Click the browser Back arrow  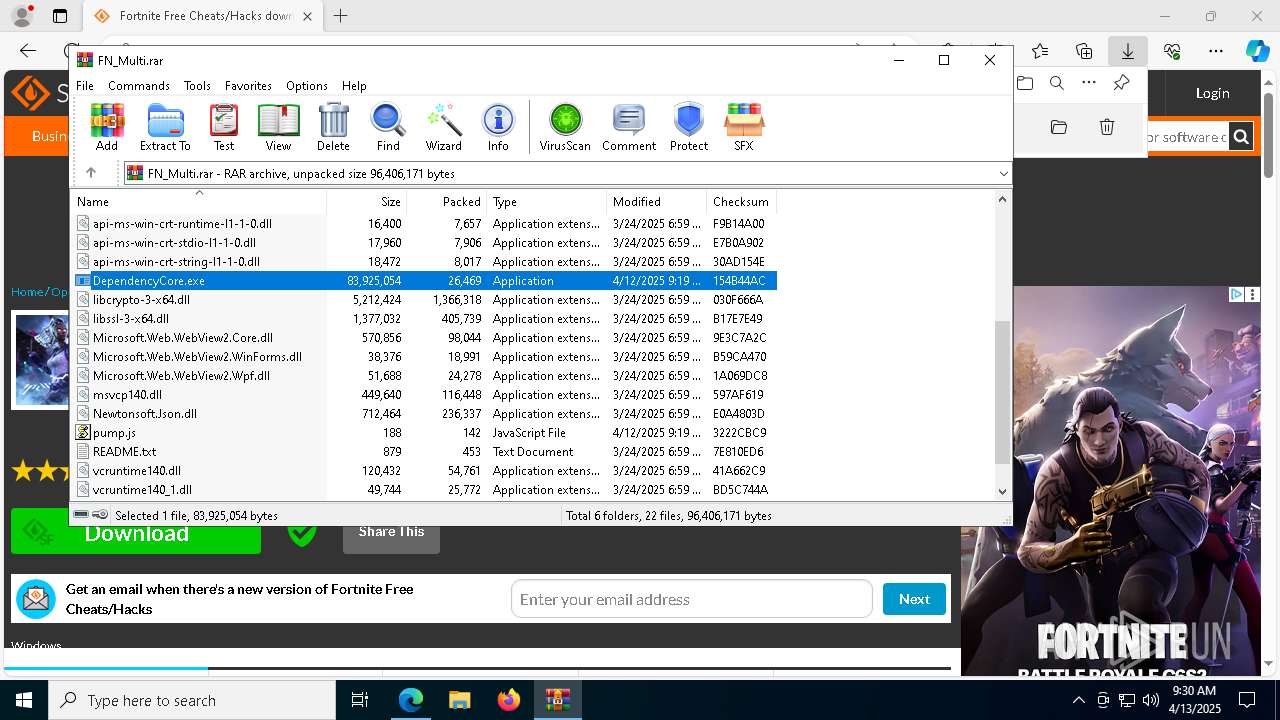(x=28, y=51)
